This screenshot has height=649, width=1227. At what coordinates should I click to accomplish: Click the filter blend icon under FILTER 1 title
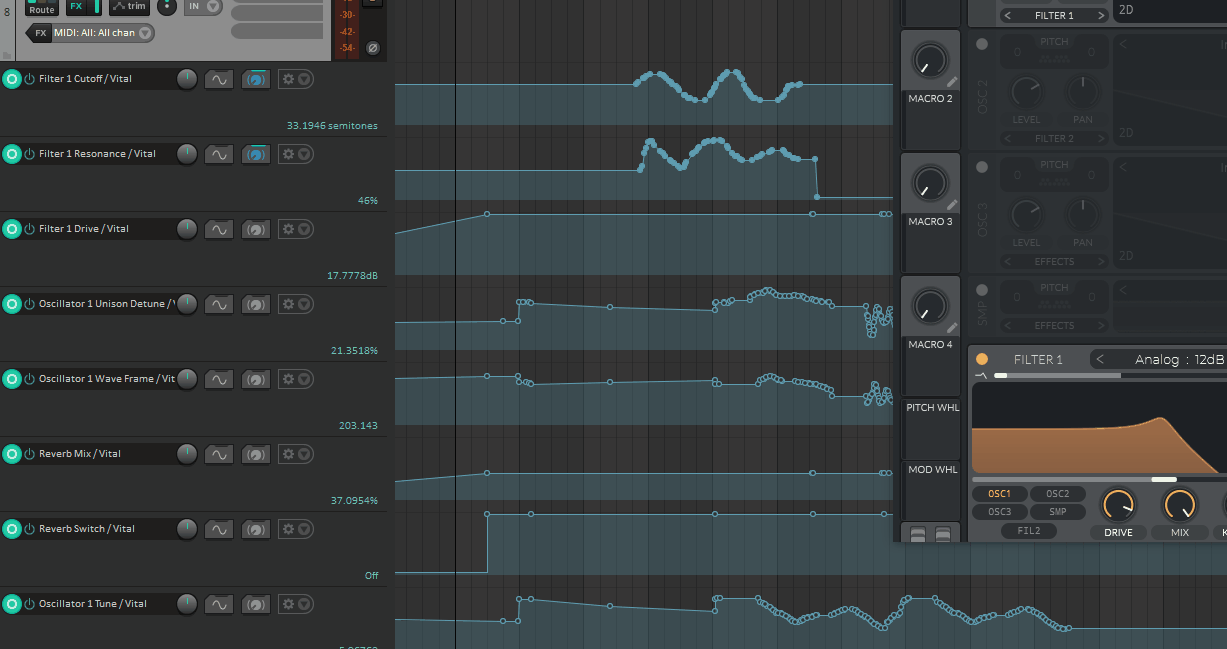[x=981, y=375]
